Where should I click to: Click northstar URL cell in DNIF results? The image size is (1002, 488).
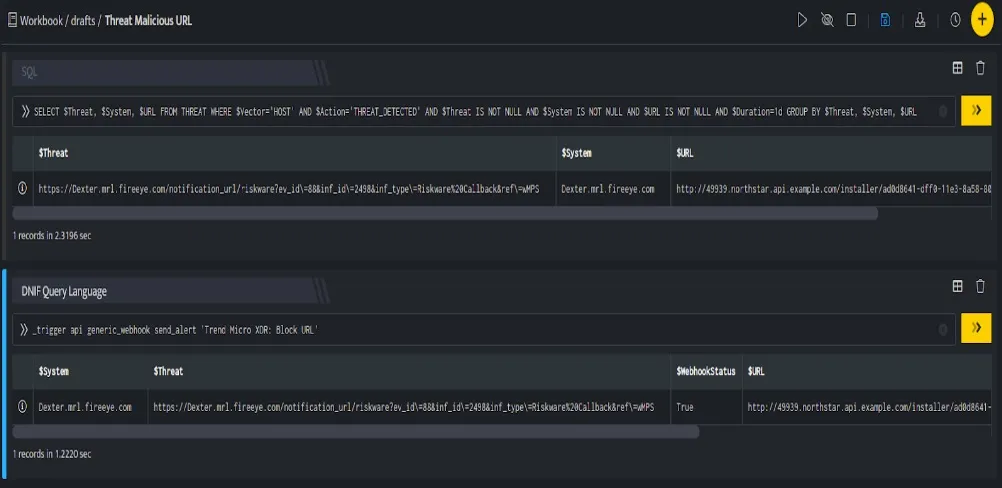[x=869, y=407]
